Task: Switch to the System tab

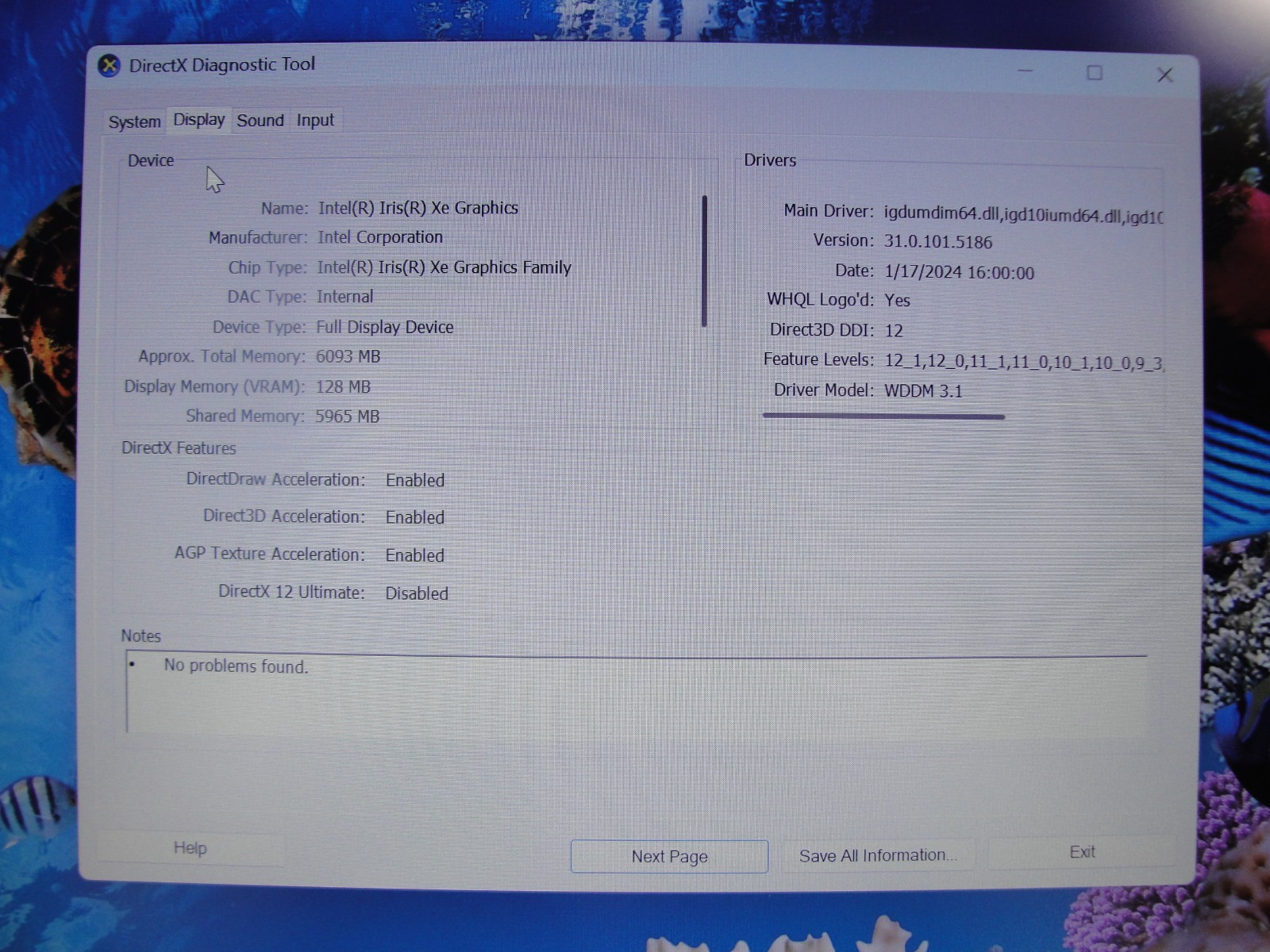Action: pos(134,122)
